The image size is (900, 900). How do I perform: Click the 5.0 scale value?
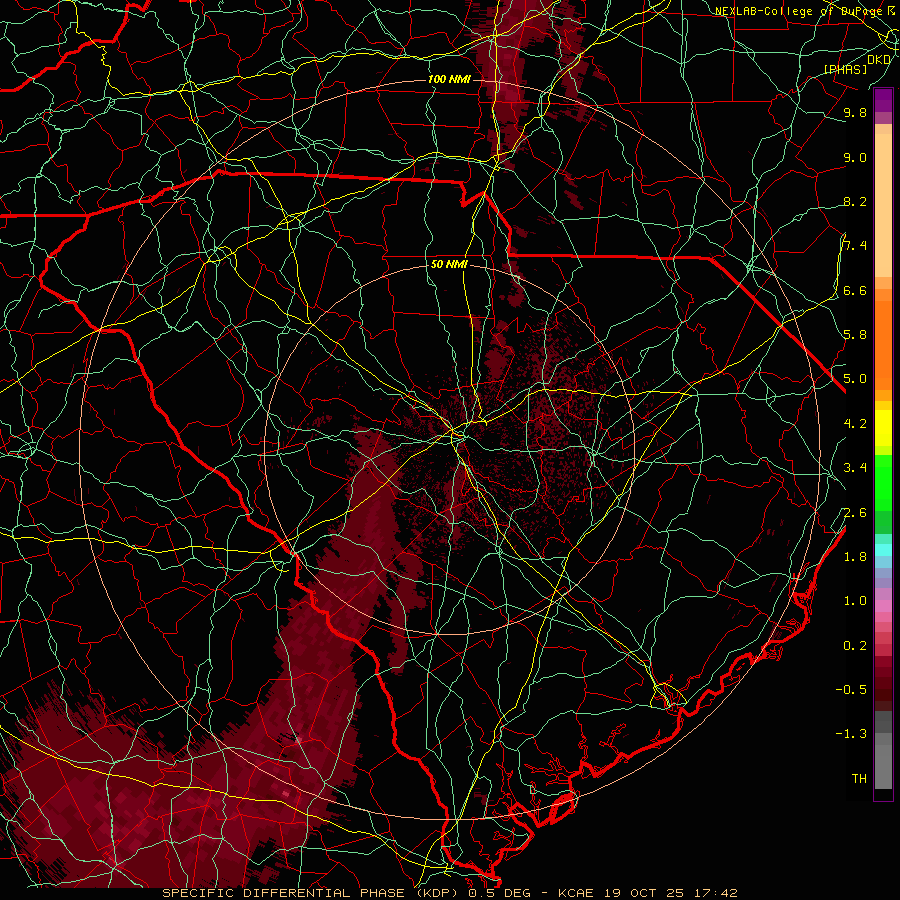855,379
